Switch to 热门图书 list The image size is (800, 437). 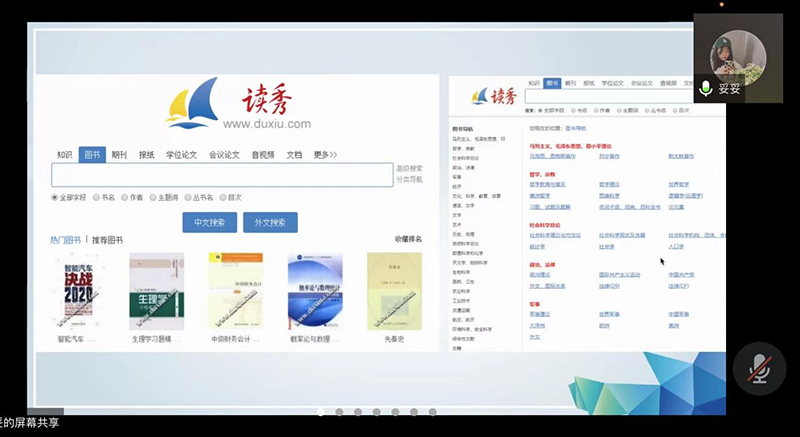(x=65, y=240)
